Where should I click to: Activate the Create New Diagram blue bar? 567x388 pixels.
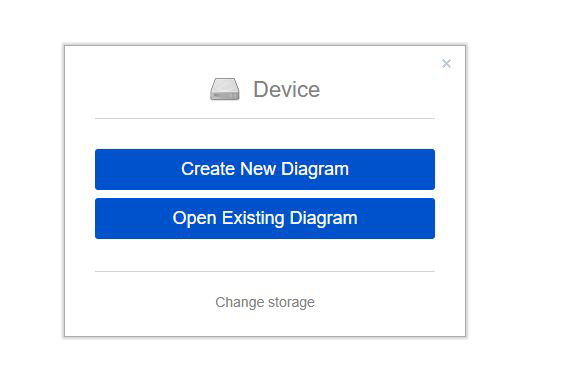[x=265, y=169]
